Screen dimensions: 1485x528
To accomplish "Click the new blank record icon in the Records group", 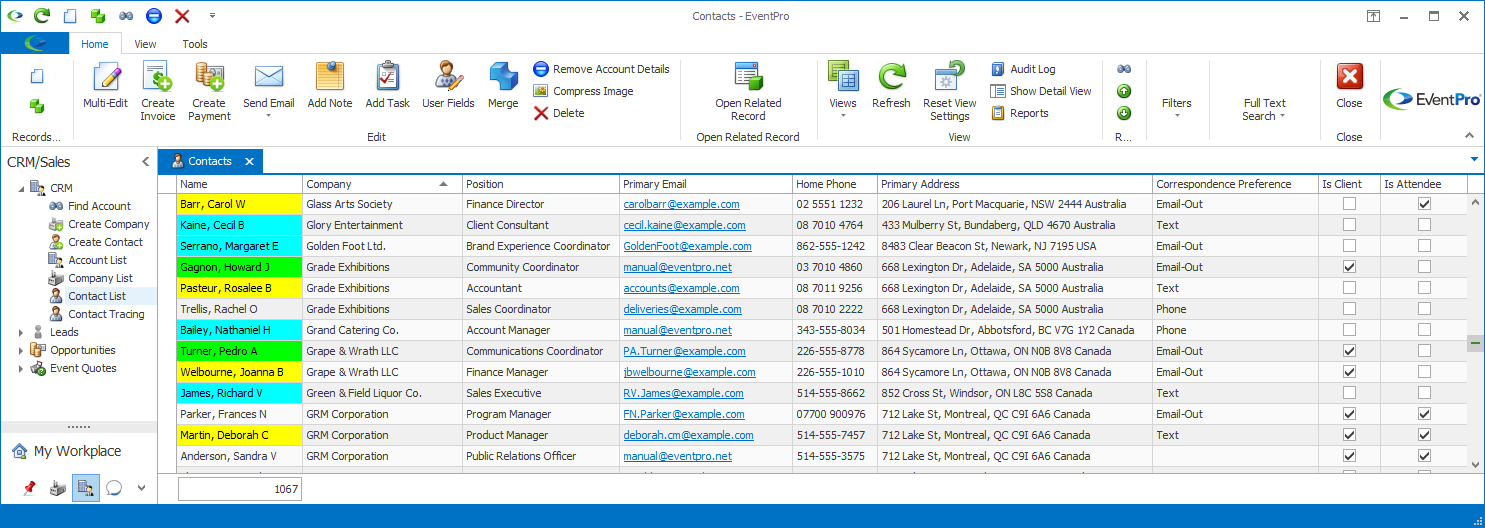I will tap(37, 76).
